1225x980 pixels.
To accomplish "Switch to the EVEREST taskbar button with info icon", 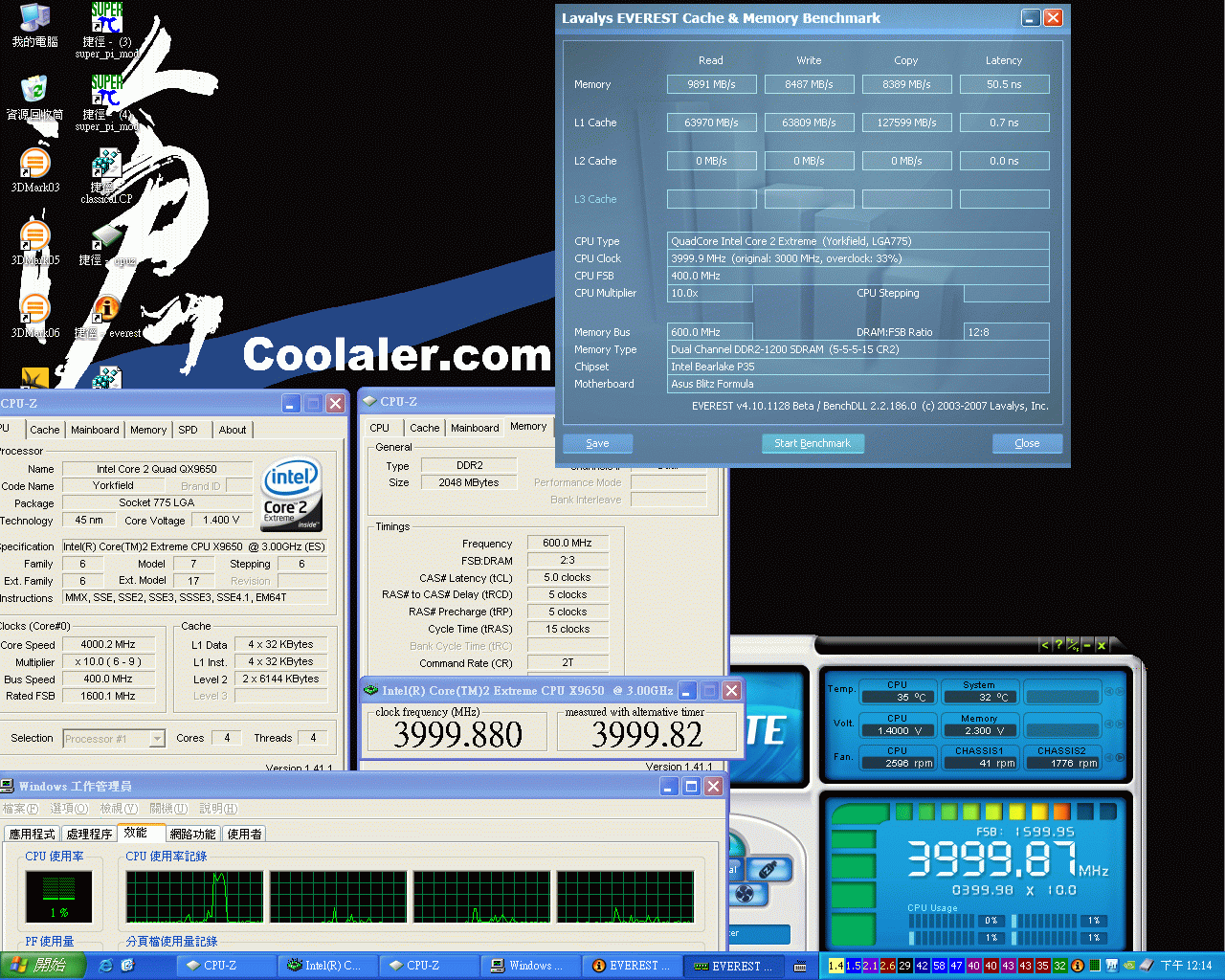I will pyautogui.click(x=632, y=966).
